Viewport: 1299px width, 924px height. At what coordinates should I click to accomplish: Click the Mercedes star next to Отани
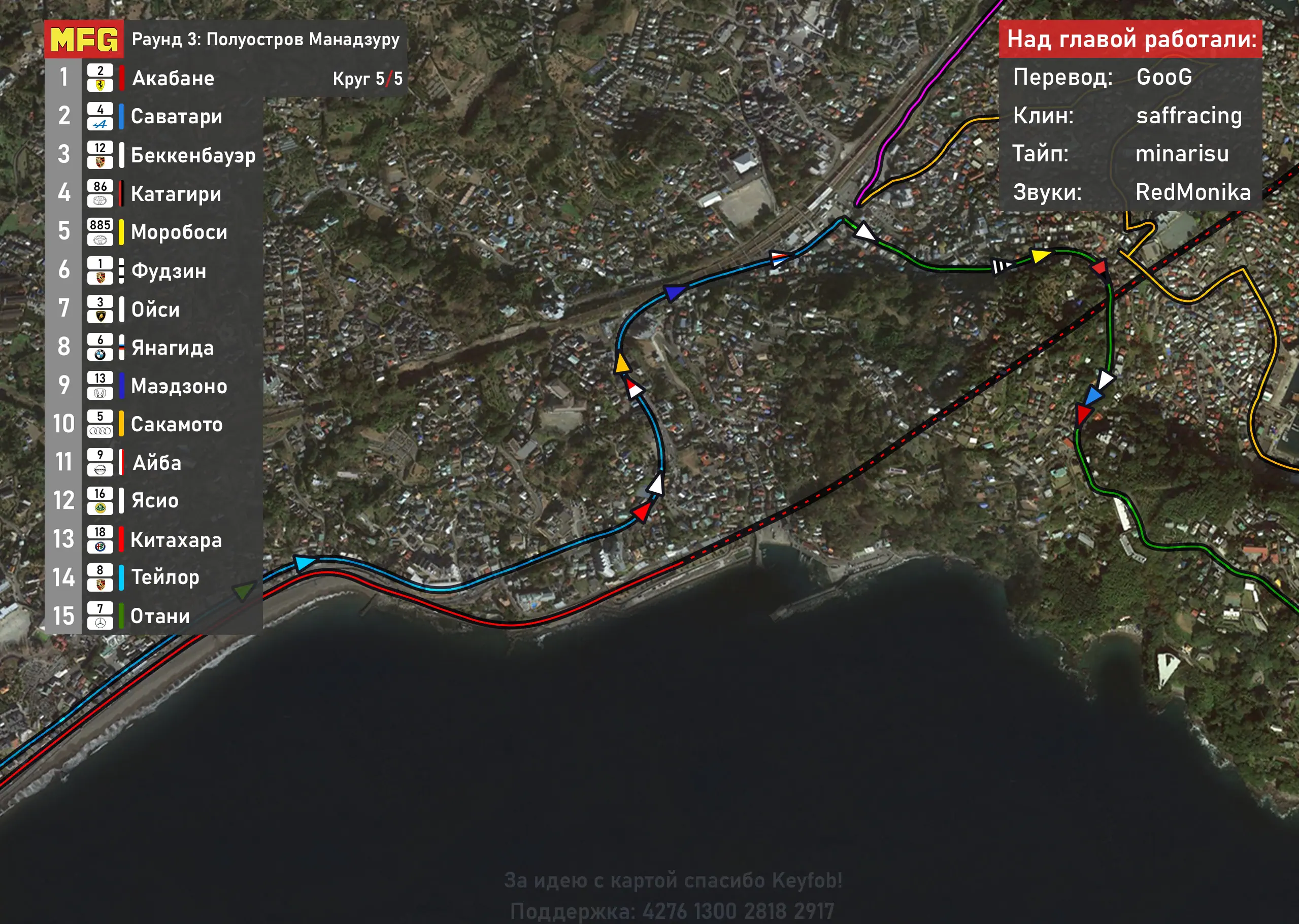(x=100, y=624)
